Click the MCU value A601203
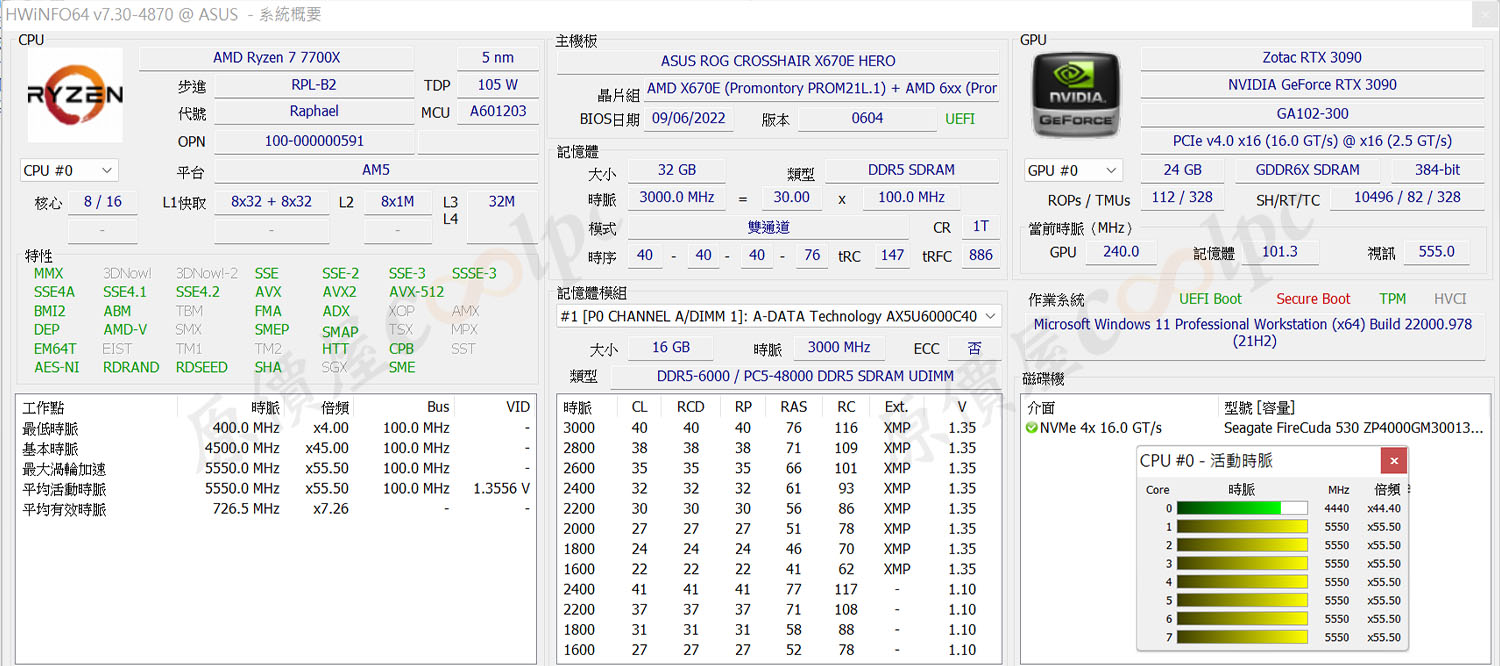 [x=497, y=112]
